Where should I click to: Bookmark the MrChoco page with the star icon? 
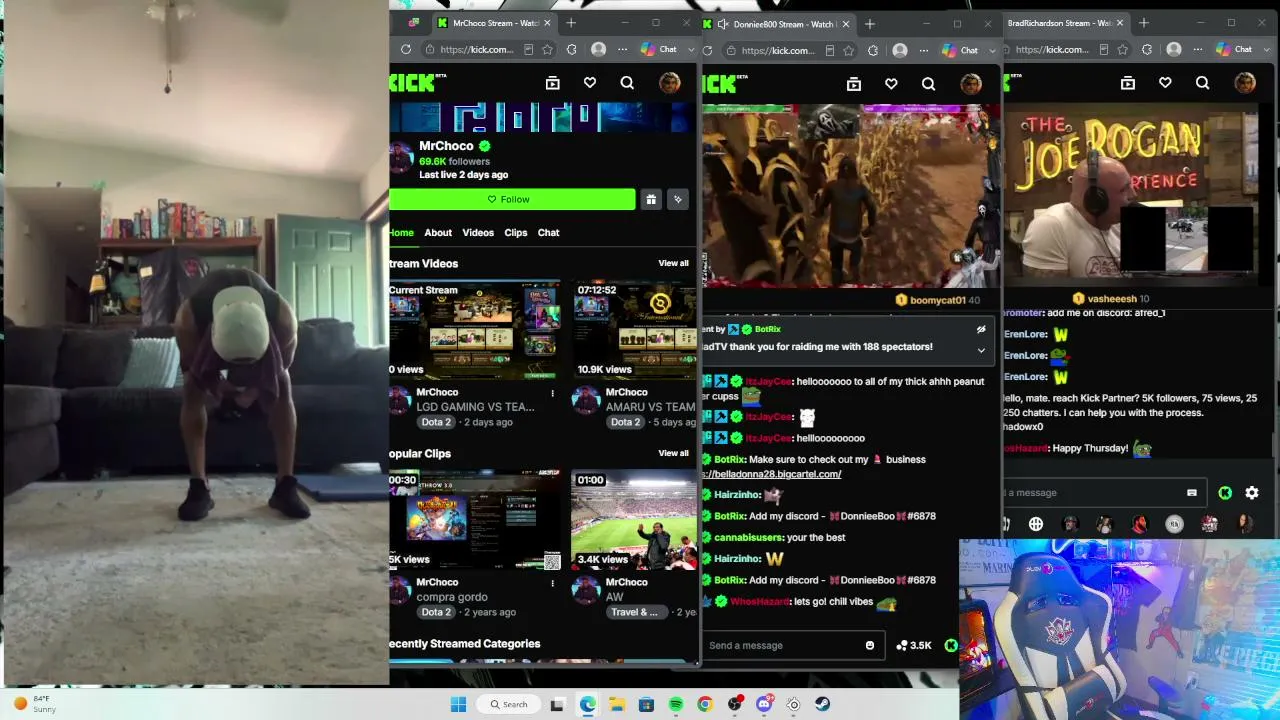547,49
